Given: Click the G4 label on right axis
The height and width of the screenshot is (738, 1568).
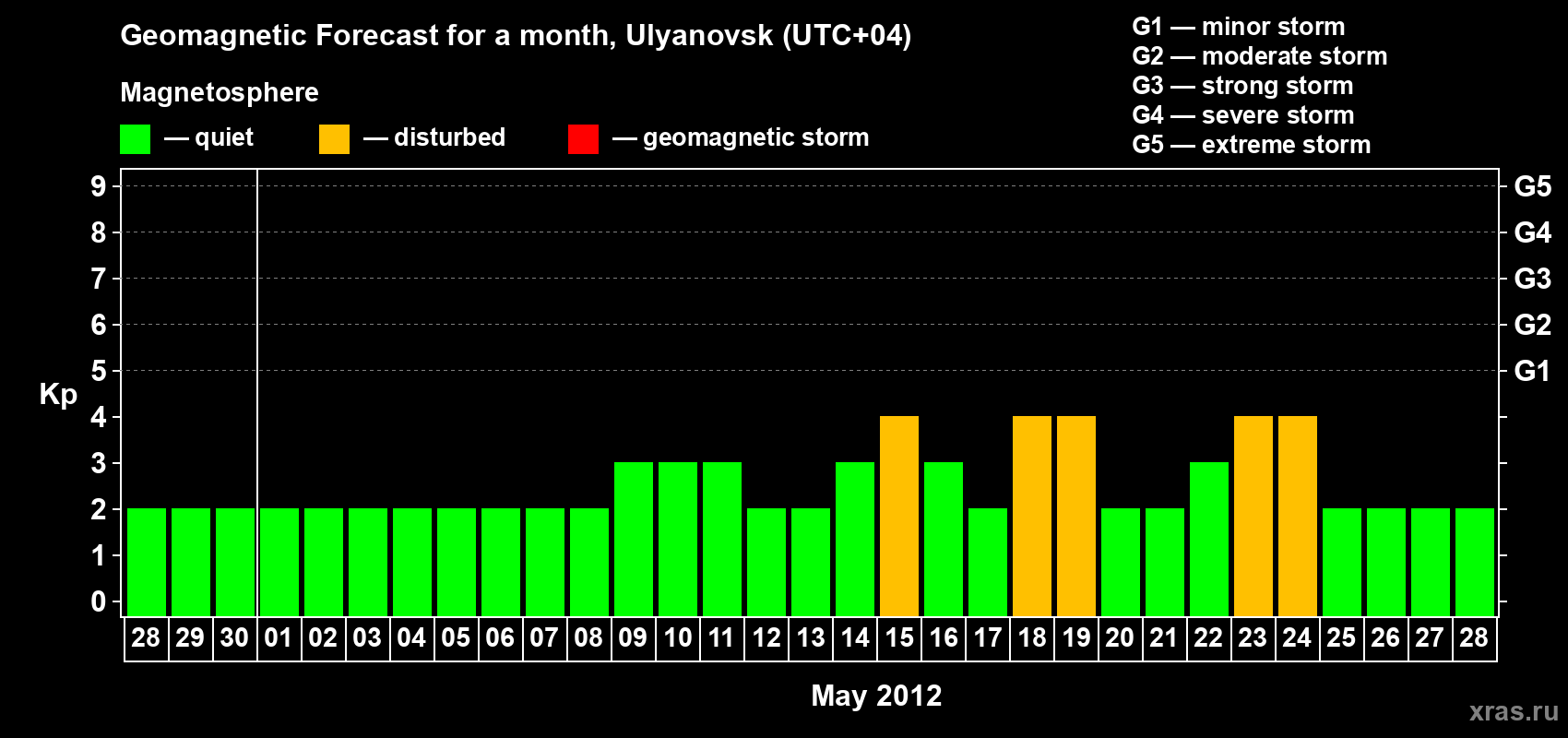Looking at the screenshot, I should [1533, 232].
